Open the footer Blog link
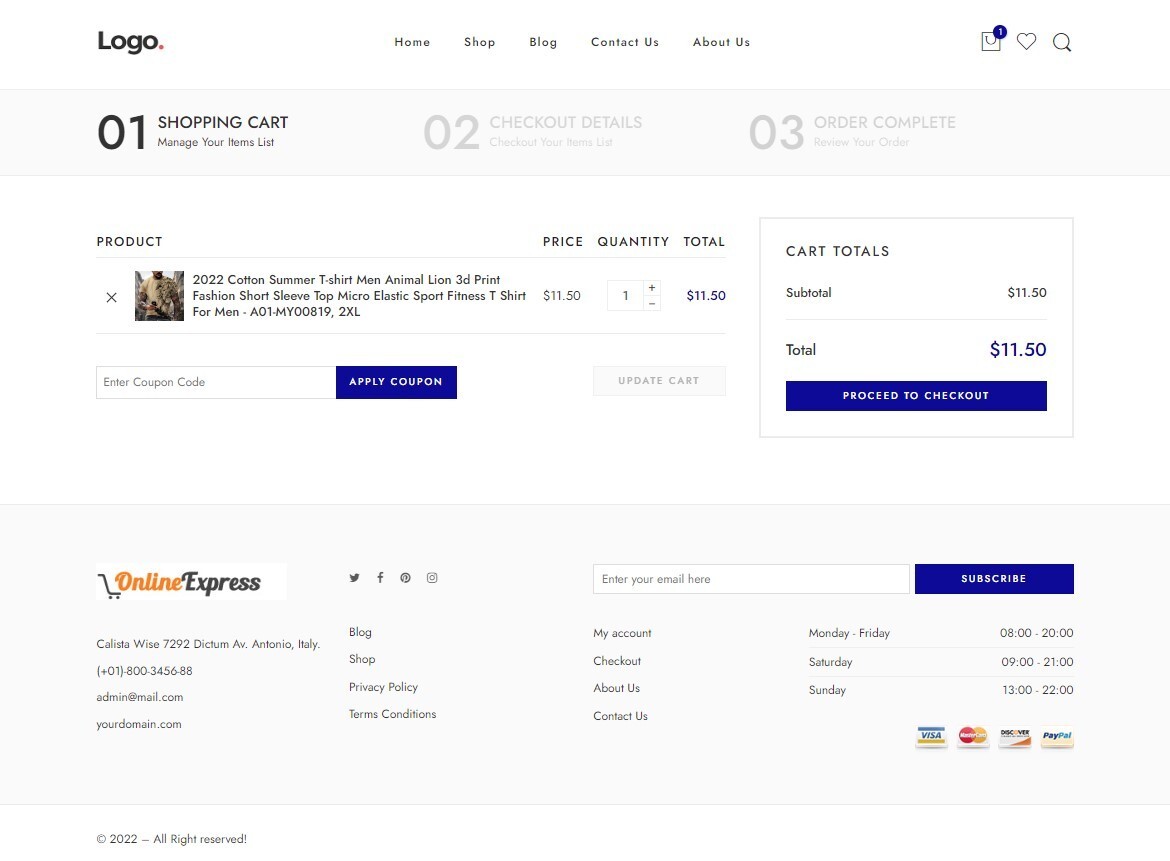Screen dimensions: 1170x861 click(x=360, y=632)
